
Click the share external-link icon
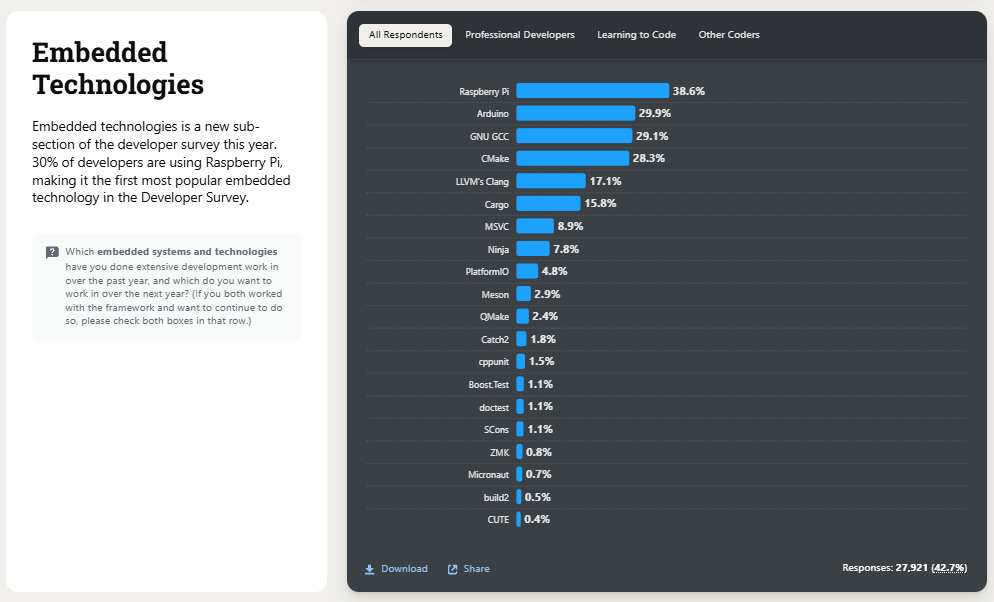point(453,569)
